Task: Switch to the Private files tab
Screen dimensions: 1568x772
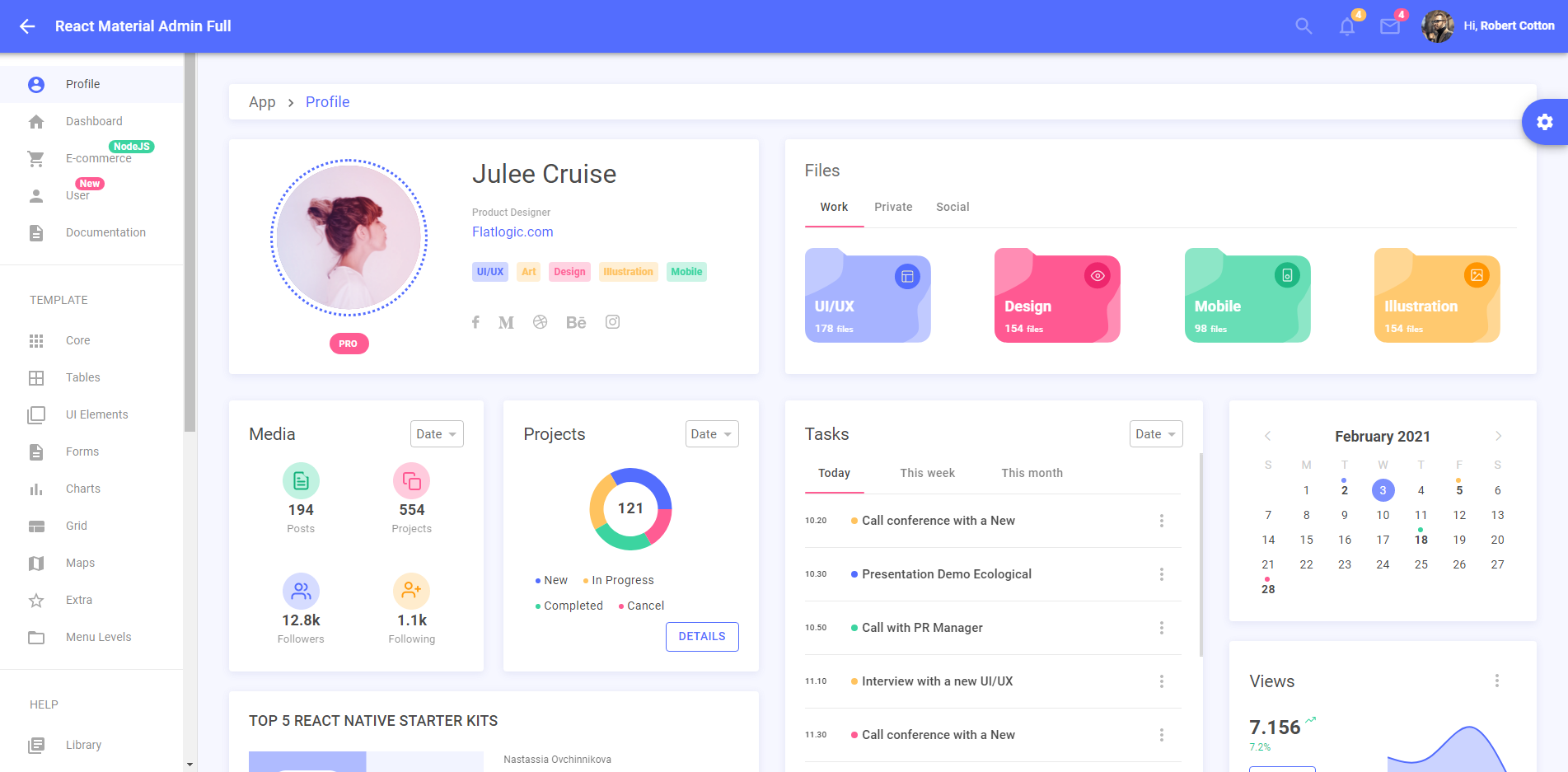Action: click(x=893, y=207)
